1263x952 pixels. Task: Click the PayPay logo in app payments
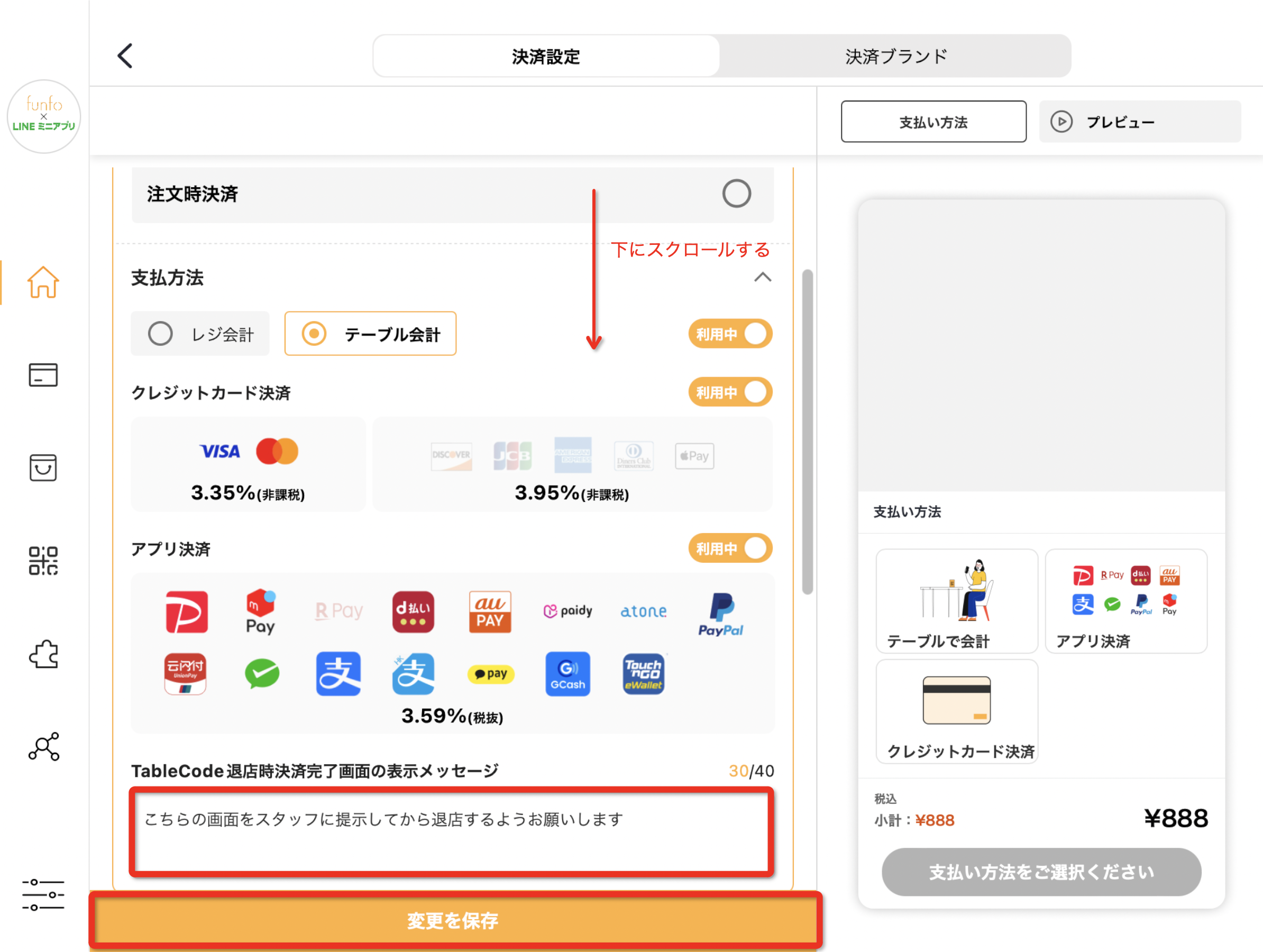click(x=187, y=612)
